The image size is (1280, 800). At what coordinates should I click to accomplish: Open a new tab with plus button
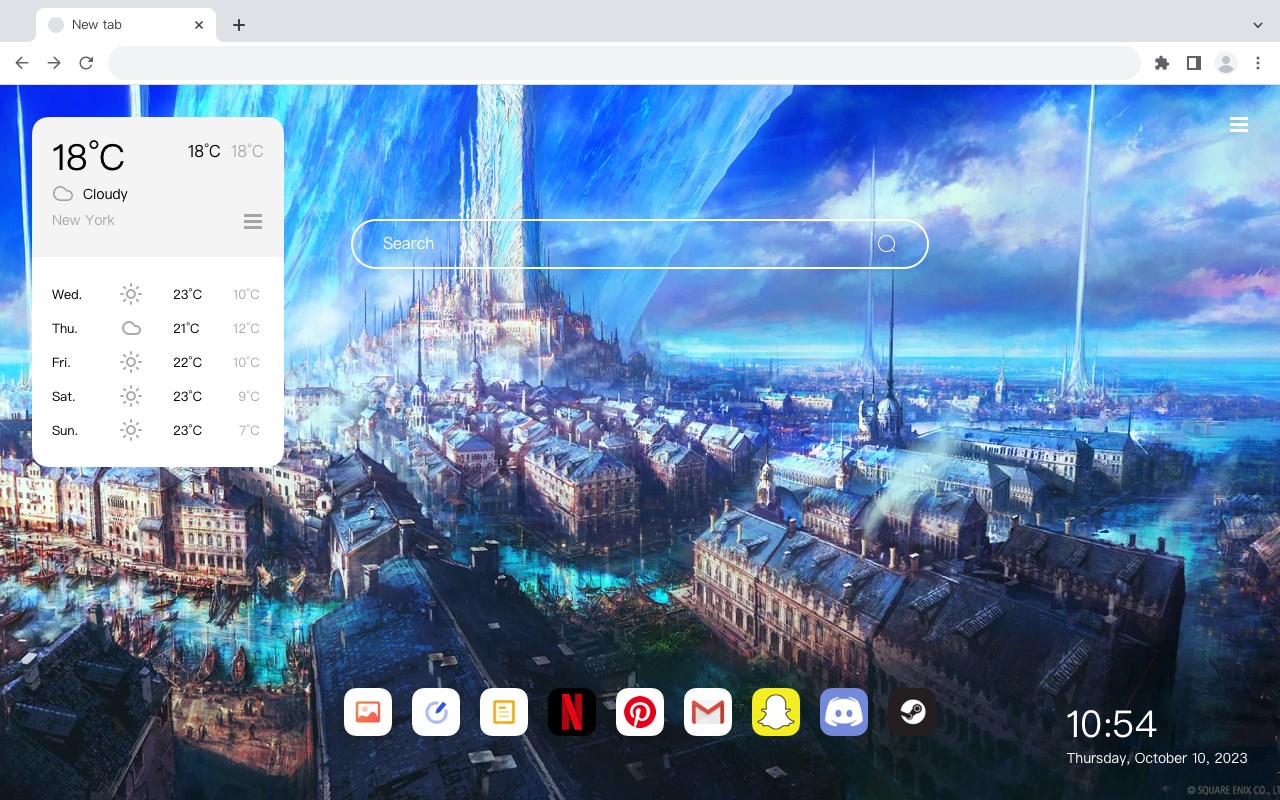click(x=238, y=25)
